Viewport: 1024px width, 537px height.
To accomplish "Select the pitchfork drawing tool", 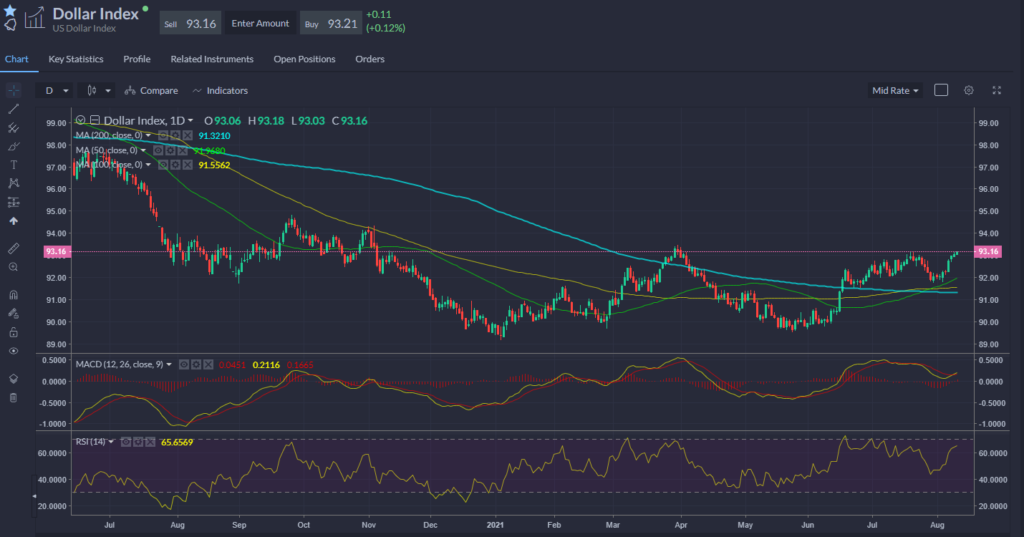I will (14, 128).
